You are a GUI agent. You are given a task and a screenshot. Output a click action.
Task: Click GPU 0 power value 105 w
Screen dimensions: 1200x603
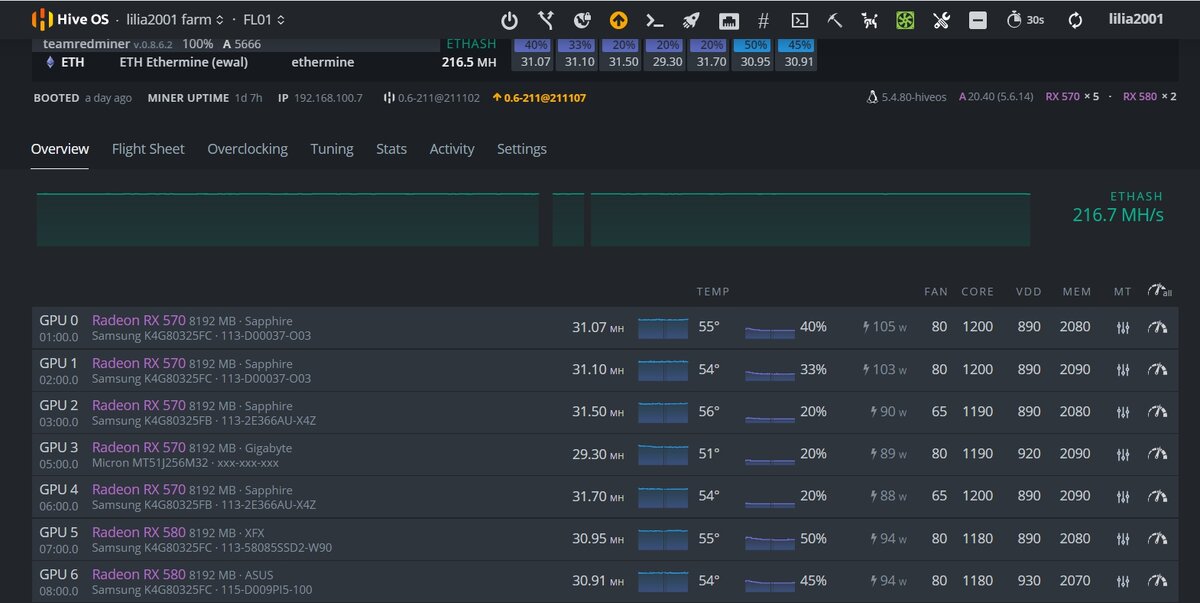coord(885,328)
